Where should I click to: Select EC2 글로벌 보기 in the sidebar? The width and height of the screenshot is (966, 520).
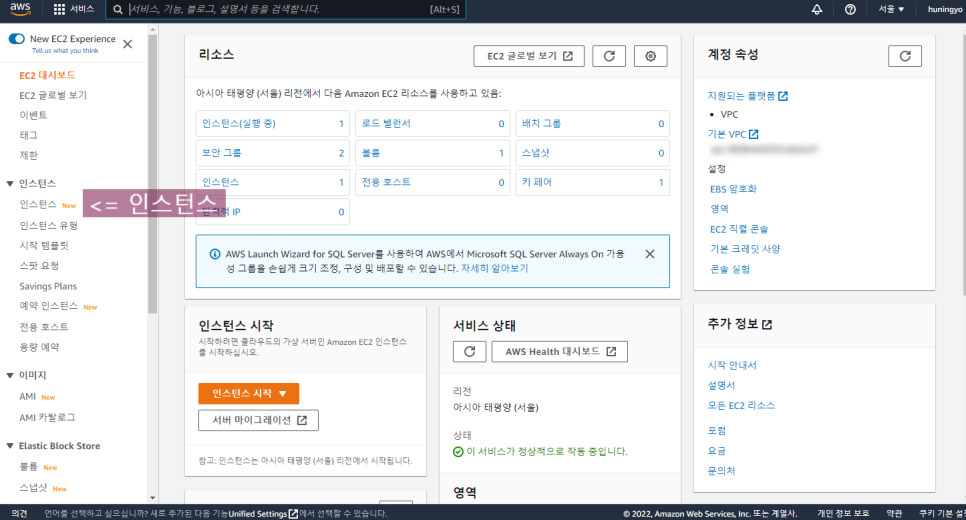tap(53, 95)
